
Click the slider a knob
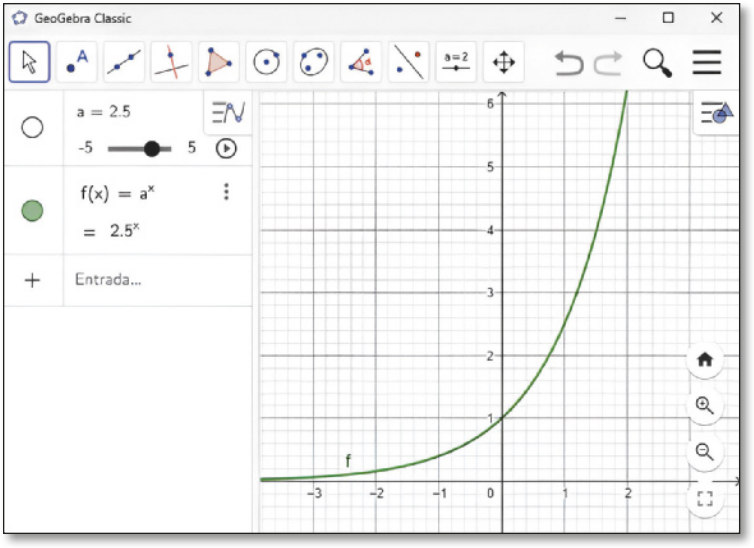(152, 149)
